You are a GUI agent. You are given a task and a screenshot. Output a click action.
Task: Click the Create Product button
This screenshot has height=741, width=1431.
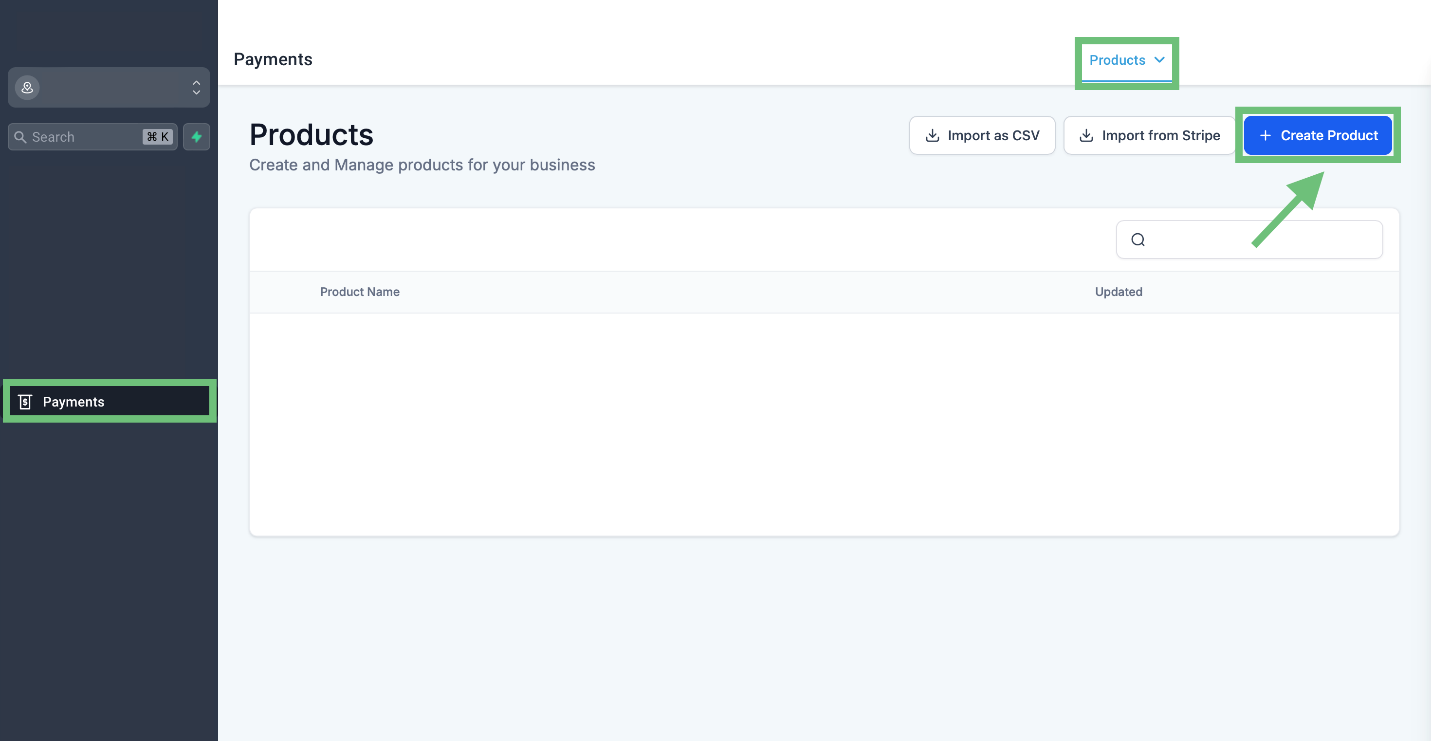[x=1318, y=135]
